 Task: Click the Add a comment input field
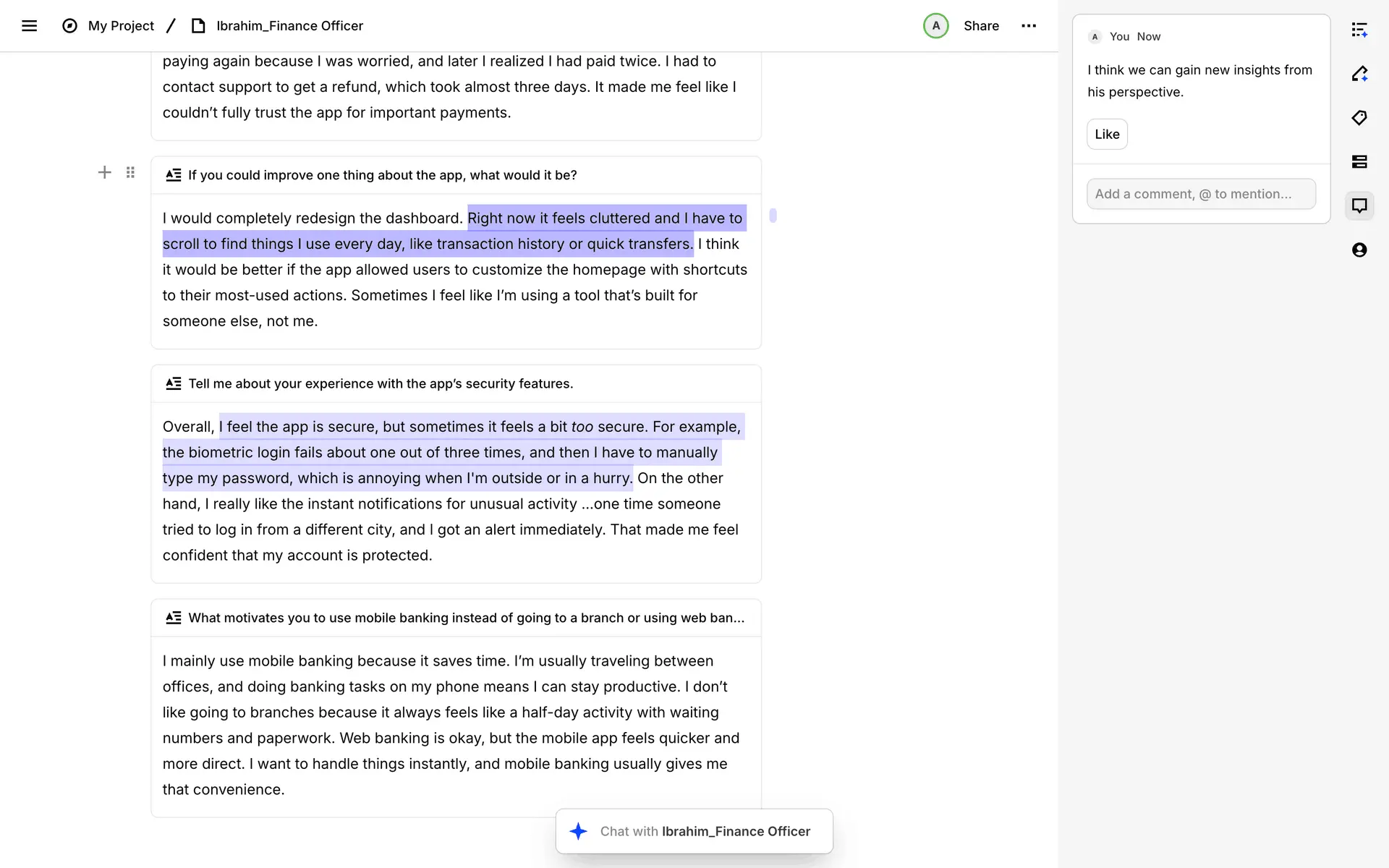(x=1200, y=194)
